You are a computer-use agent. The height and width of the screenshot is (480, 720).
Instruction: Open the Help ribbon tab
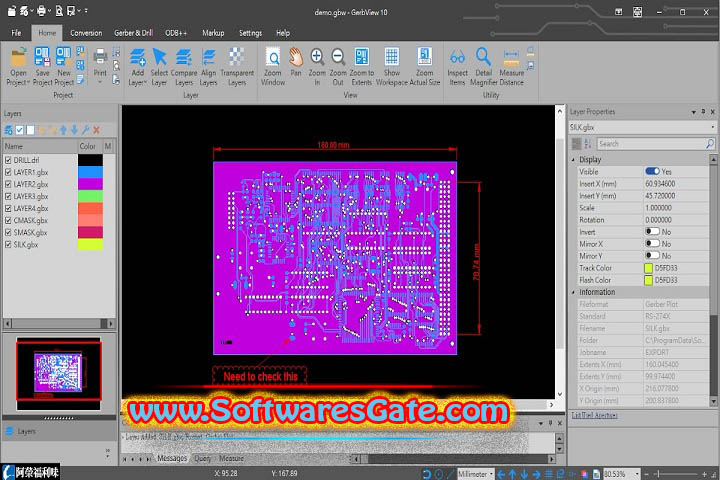[x=283, y=33]
